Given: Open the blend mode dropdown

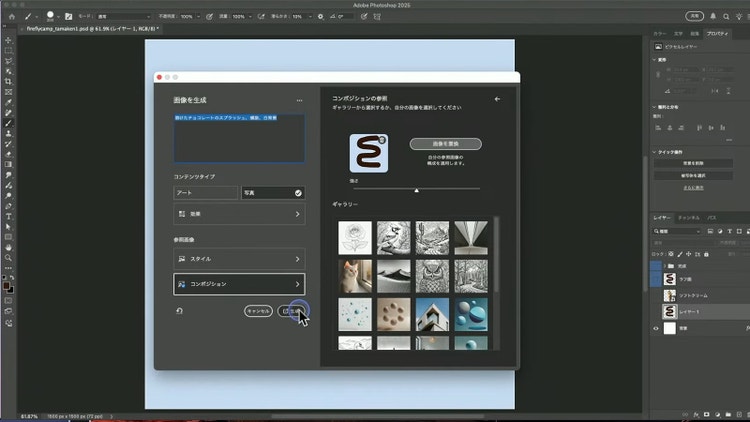Looking at the screenshot, I should 123,16.
